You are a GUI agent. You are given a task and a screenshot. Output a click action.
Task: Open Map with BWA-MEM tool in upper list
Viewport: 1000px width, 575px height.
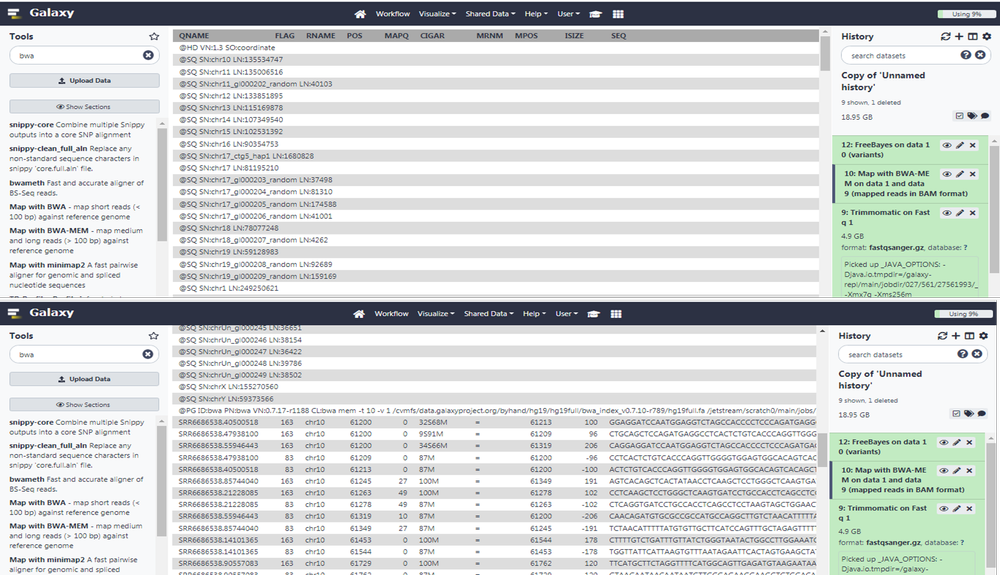(x=48, y=231)
